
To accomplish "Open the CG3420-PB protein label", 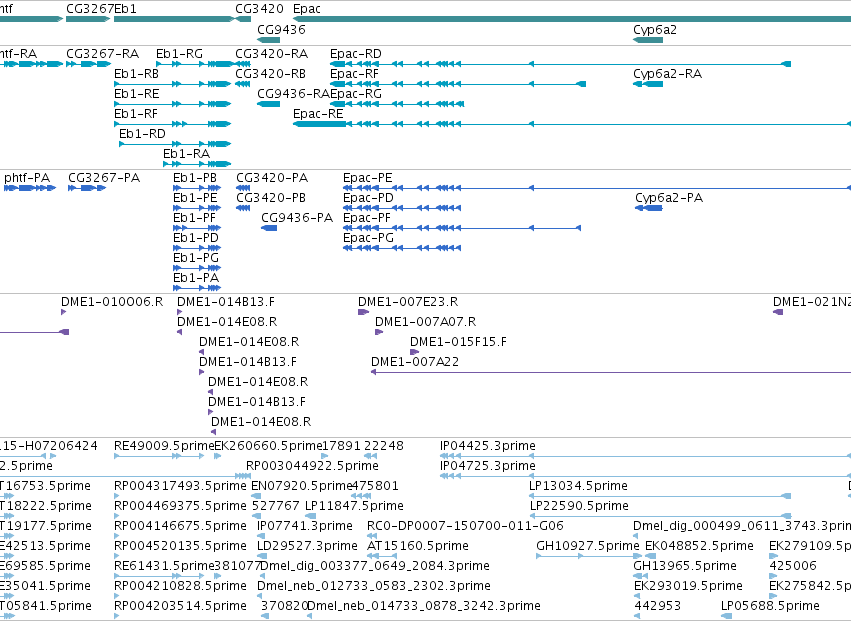I will 271,198.
